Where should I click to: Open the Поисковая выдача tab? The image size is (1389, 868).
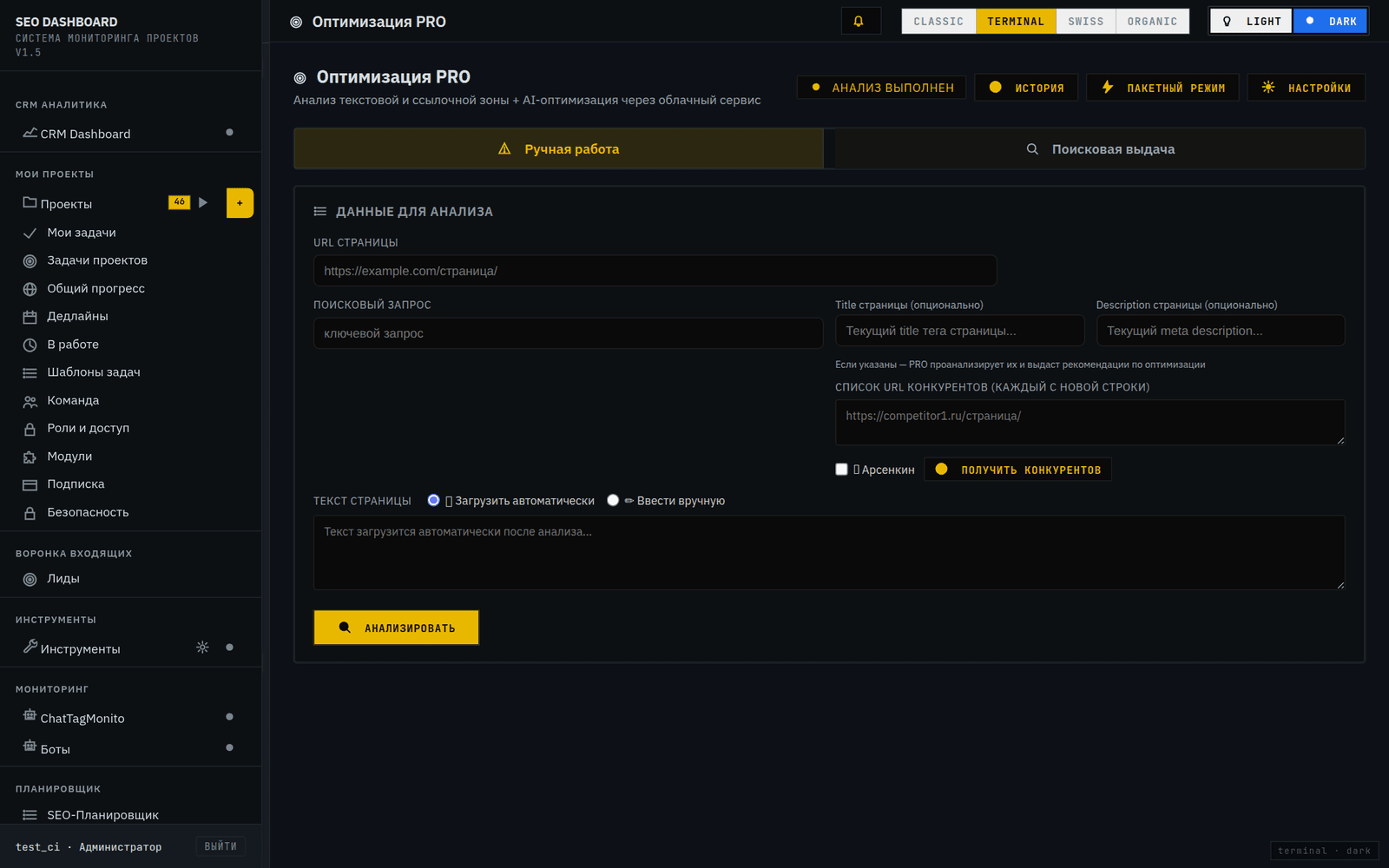click(1100, 148)
